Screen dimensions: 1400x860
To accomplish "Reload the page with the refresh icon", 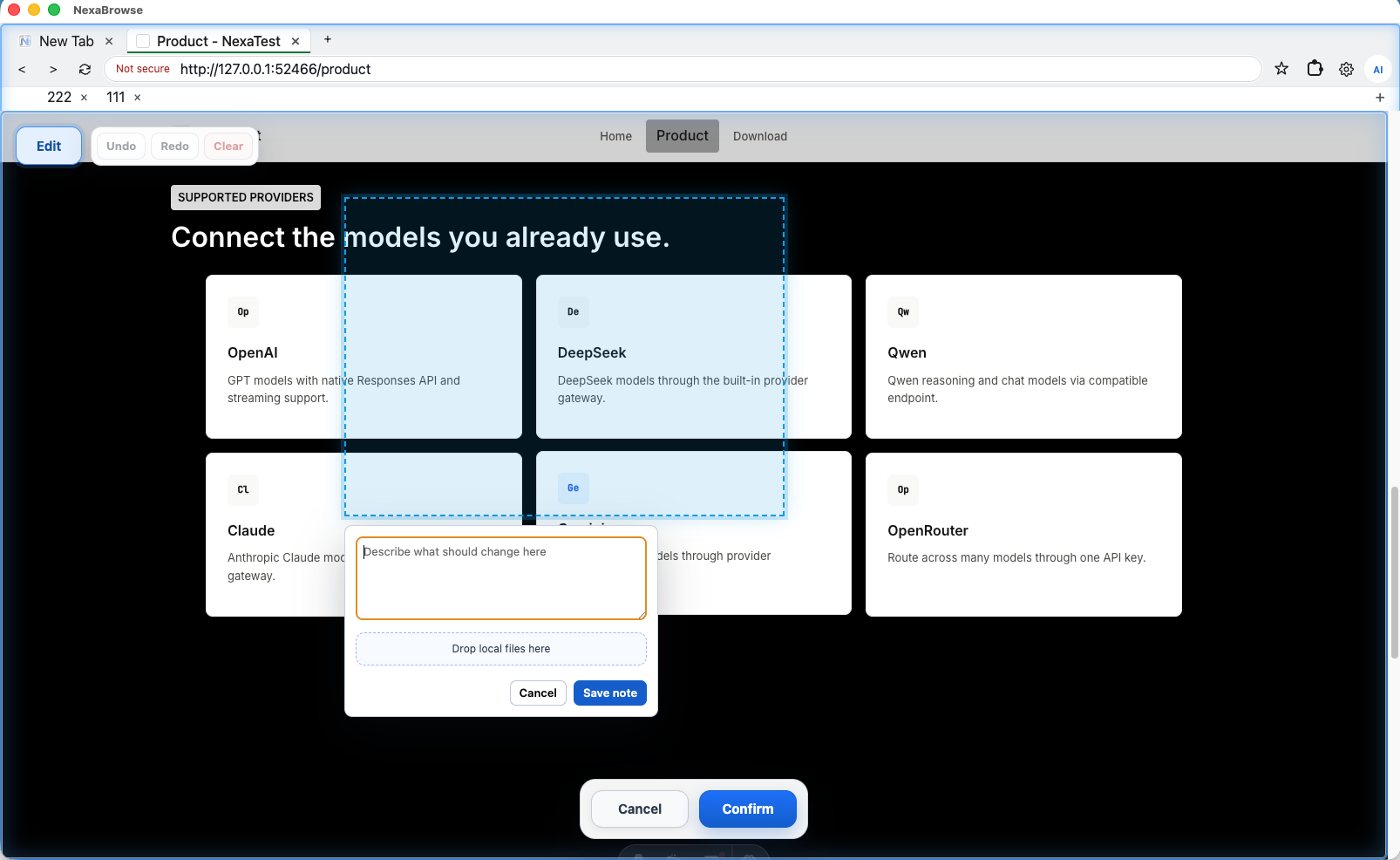I will tap(85, 69).
